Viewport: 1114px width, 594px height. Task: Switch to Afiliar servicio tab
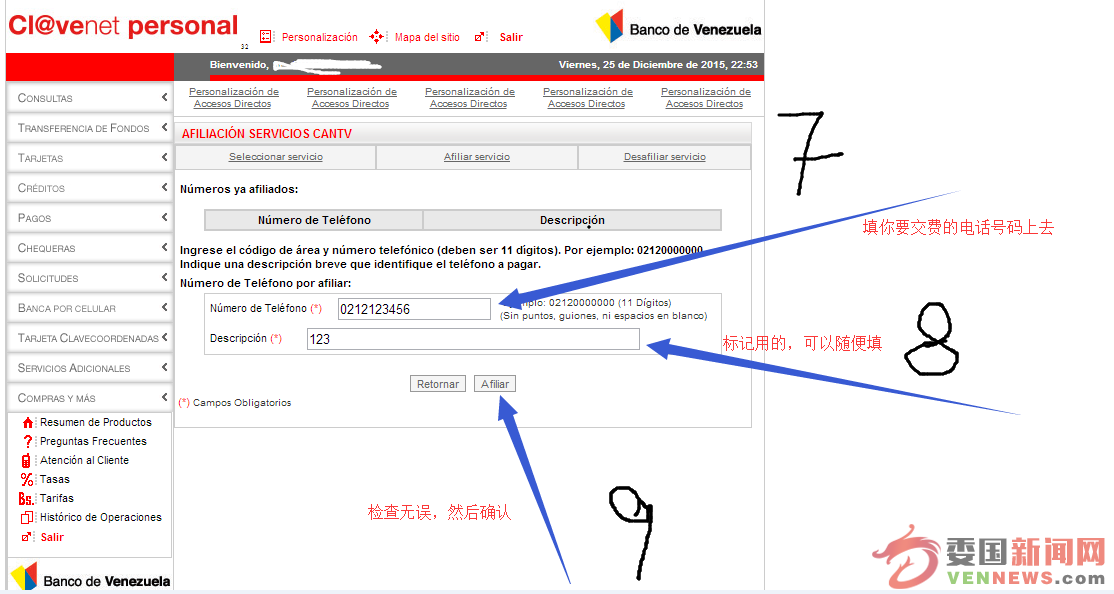coord(477,157)
